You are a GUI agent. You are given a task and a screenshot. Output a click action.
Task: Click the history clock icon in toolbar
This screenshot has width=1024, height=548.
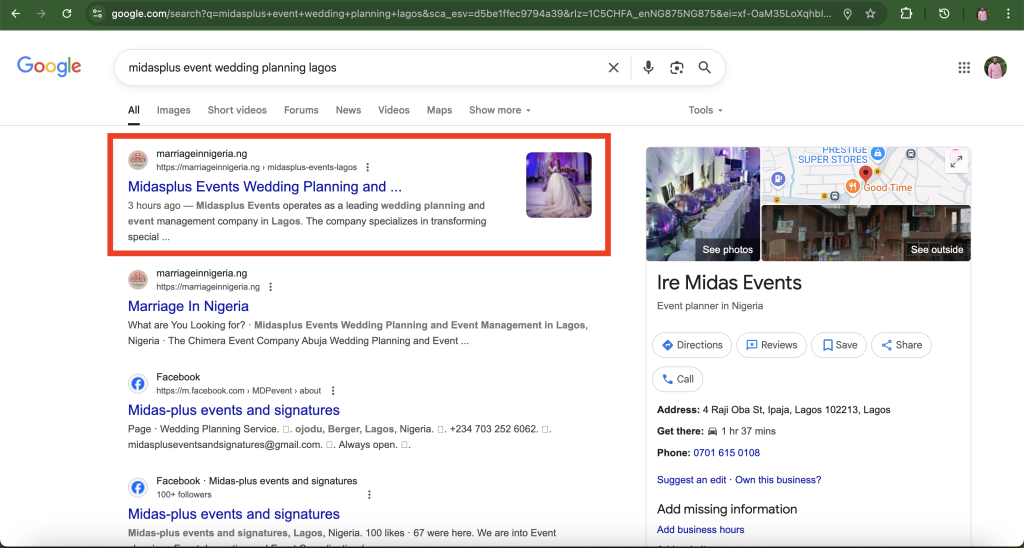(944, 14)
